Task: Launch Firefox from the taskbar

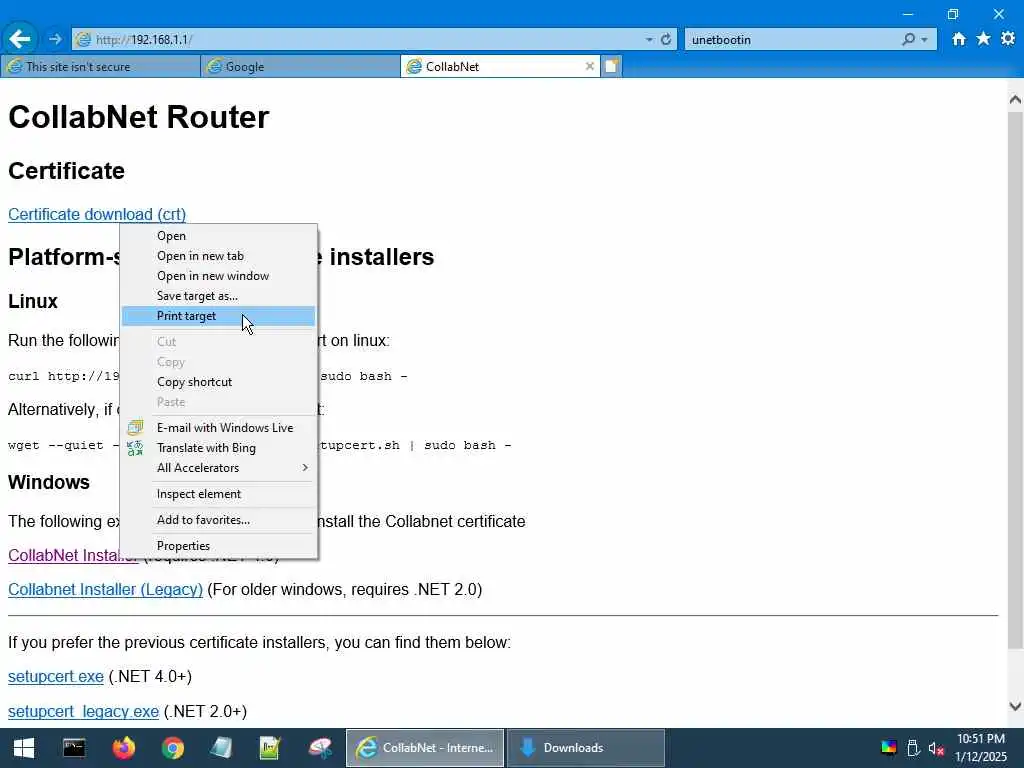Action: pyautogui.click(x=123, y=748)
